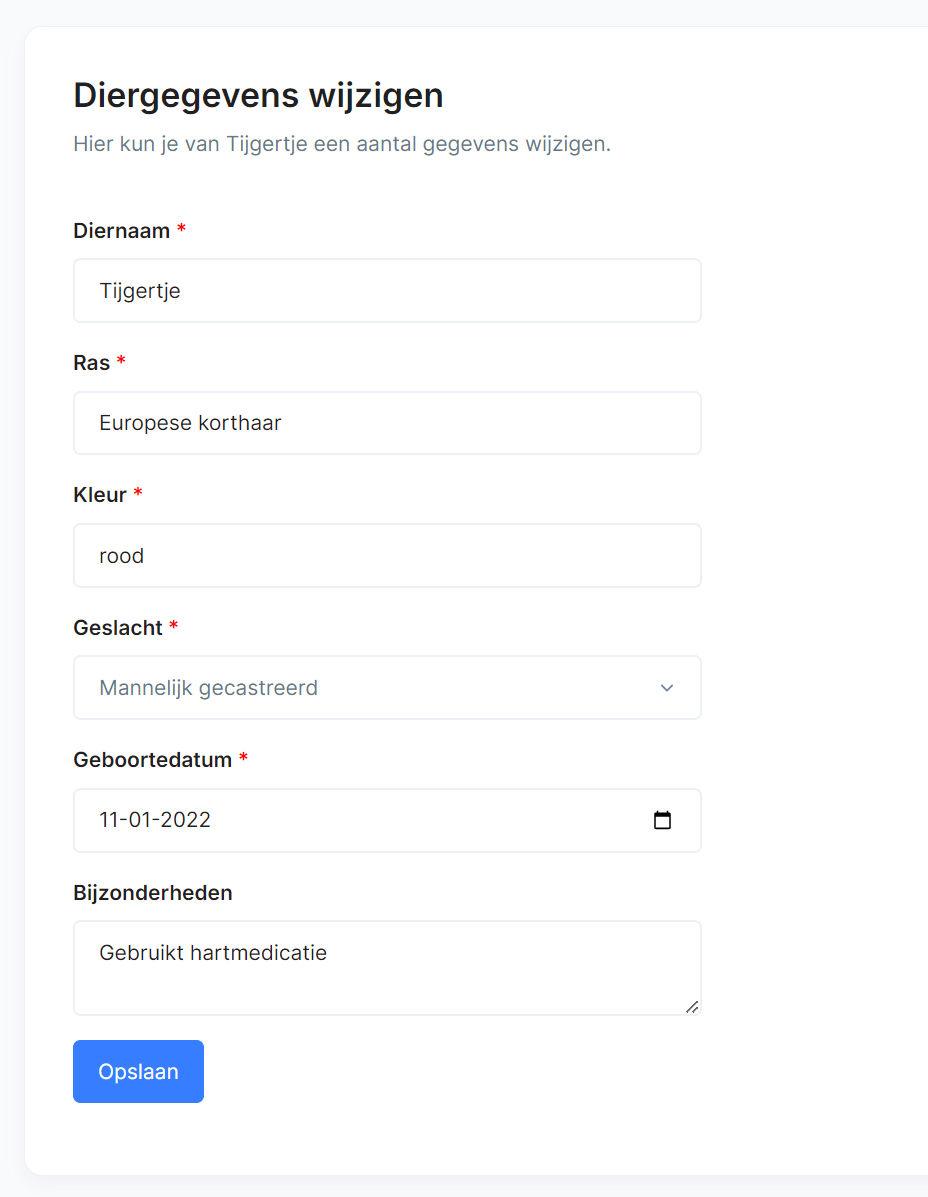Select the month segment 01 in Geboortedatum
Screen dimensions: 928x1197
(140, 820)
